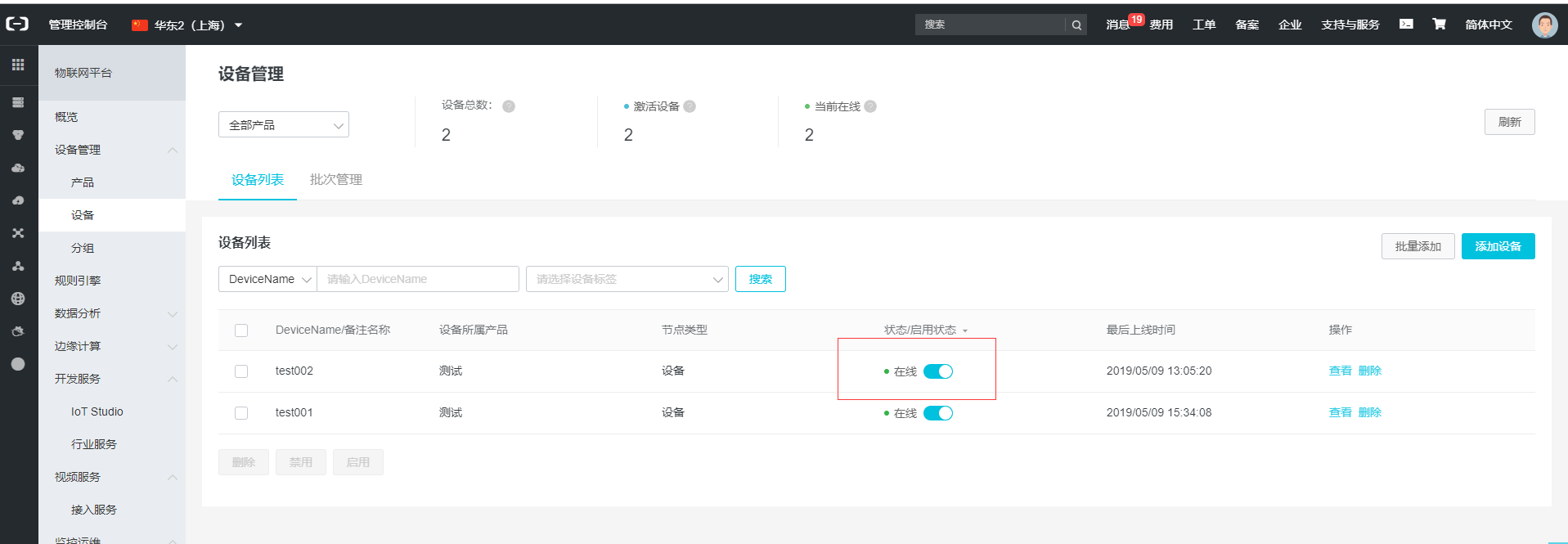The width and height of the screenshot is (1568, 544).
Task: Click the stacked server icon in sidebar
Action: point(18,102)
